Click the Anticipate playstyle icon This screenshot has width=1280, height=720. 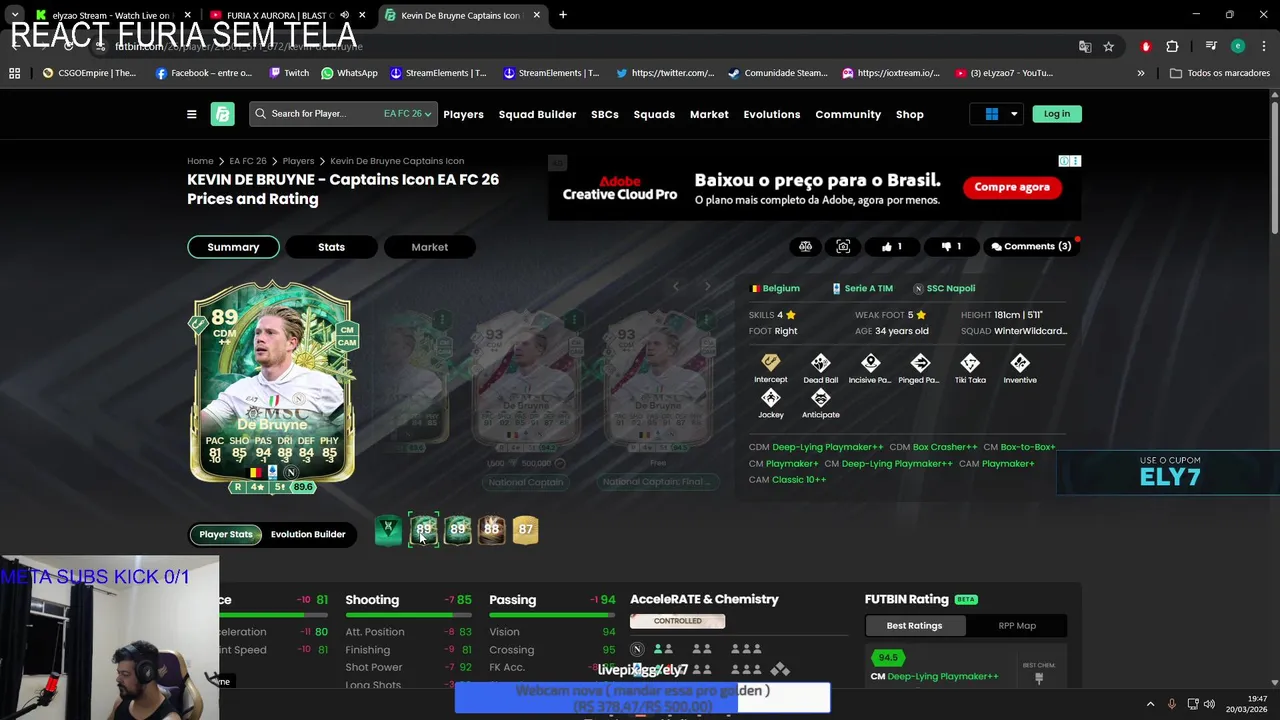pos(820,398)
